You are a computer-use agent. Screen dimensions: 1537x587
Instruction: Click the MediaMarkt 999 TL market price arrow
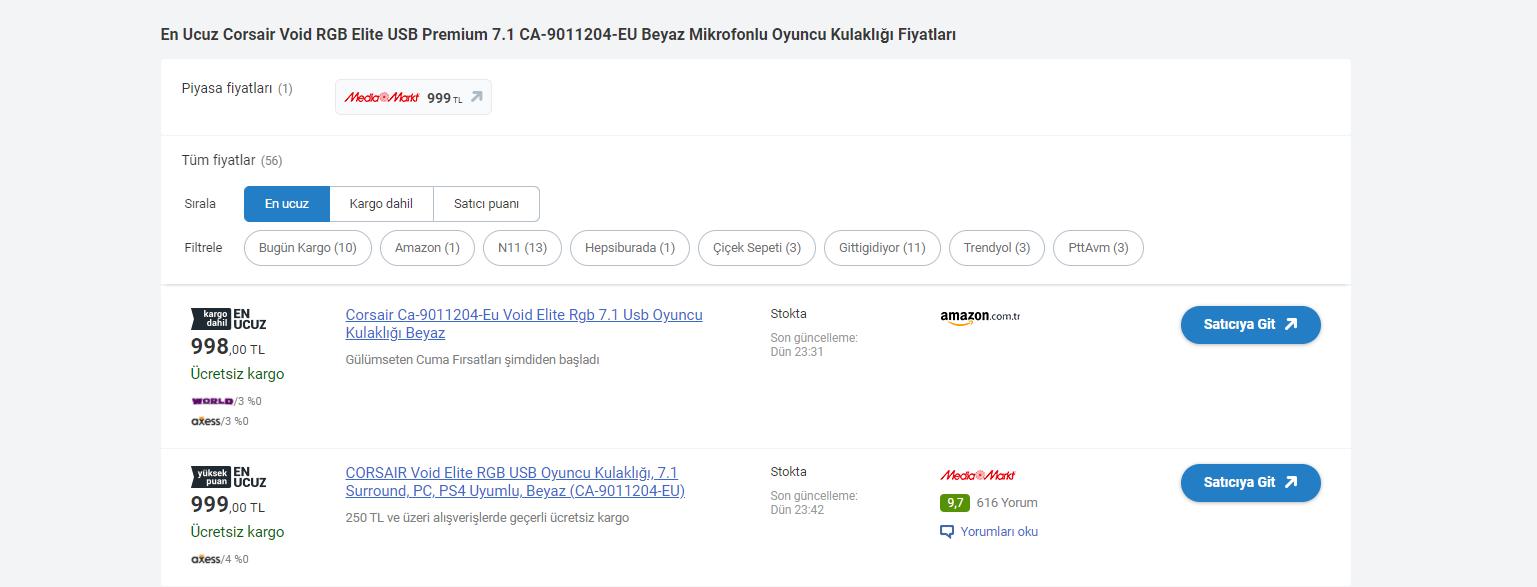(477, 97)
